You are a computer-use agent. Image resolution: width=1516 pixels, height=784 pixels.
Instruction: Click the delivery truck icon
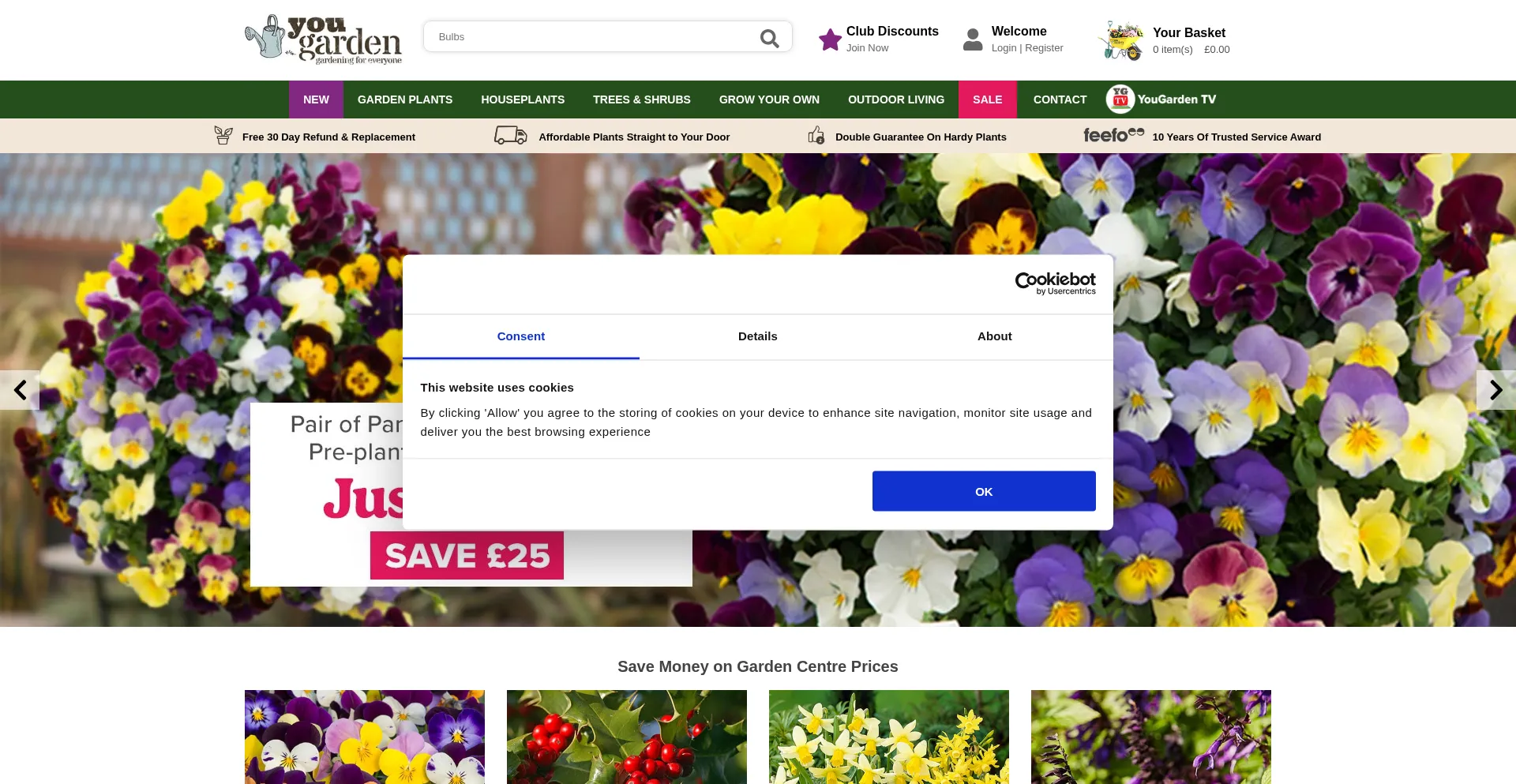point(510,136)
